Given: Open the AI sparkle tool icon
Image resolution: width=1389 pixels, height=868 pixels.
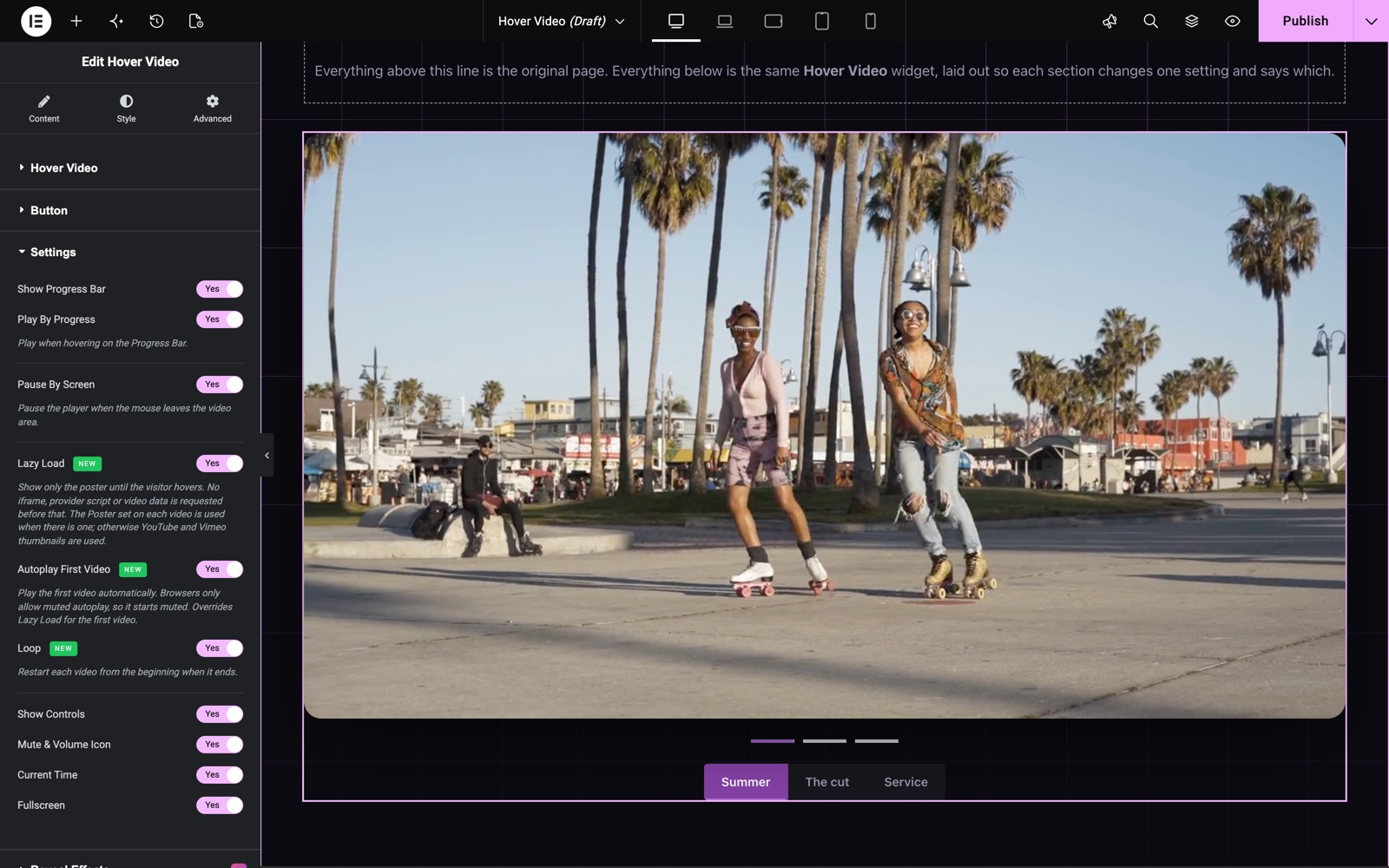Looking at the screenshot, I should point(116,21).
